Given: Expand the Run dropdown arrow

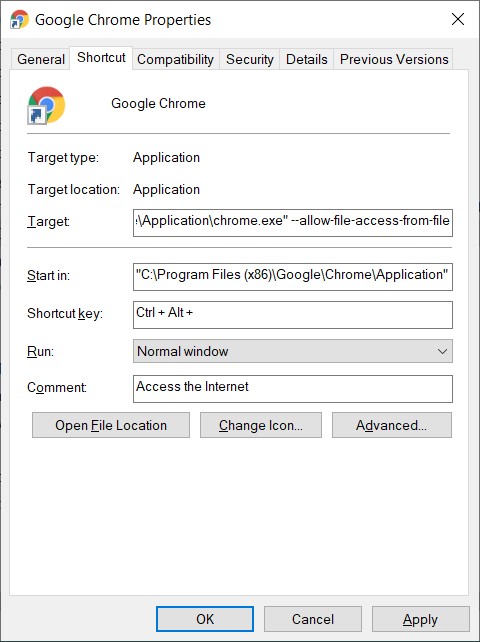Looking at the screenshot, I should [x=442, y=351].
